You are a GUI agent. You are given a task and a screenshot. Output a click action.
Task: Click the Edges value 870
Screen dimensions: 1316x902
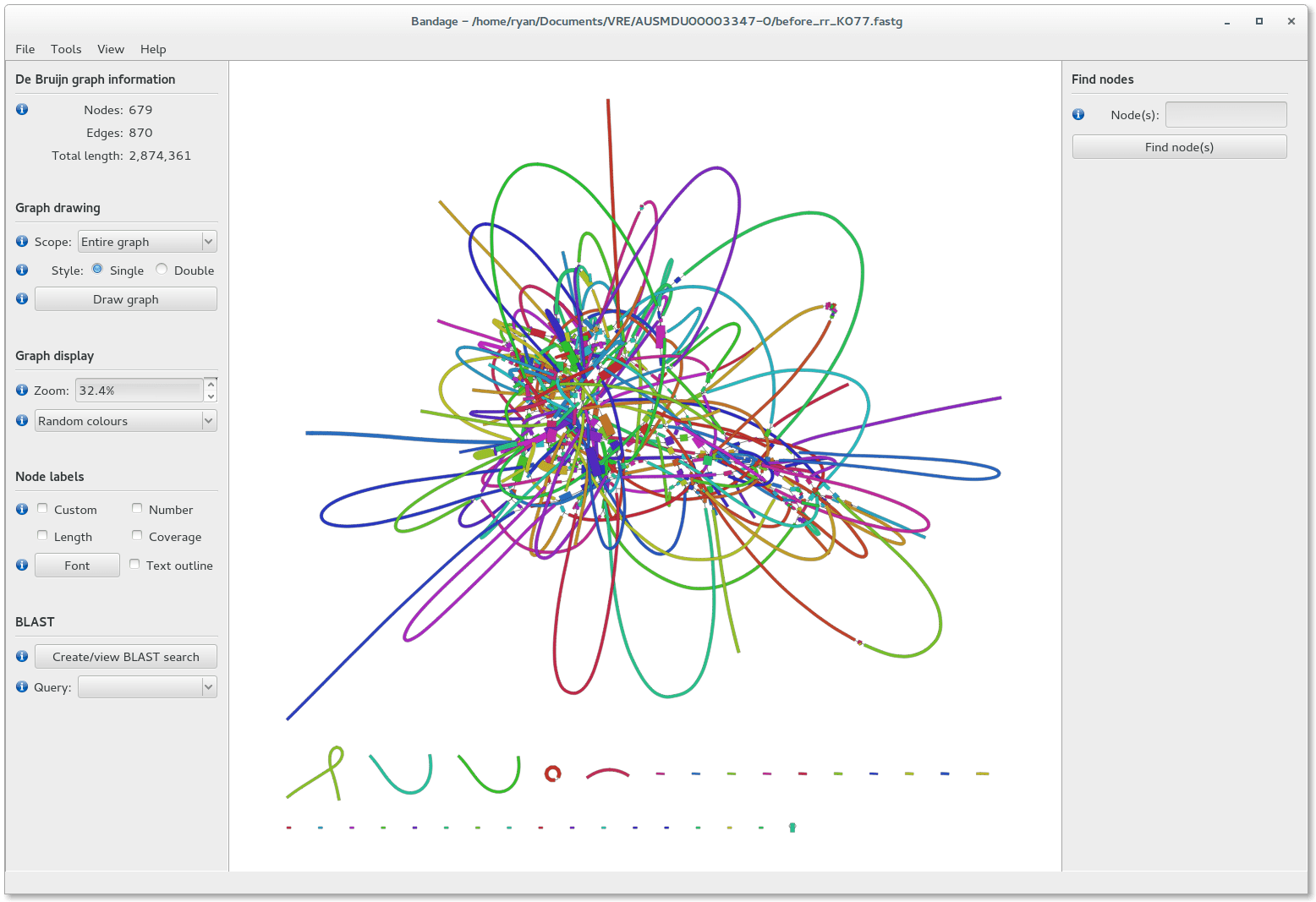tap(140, 133)
